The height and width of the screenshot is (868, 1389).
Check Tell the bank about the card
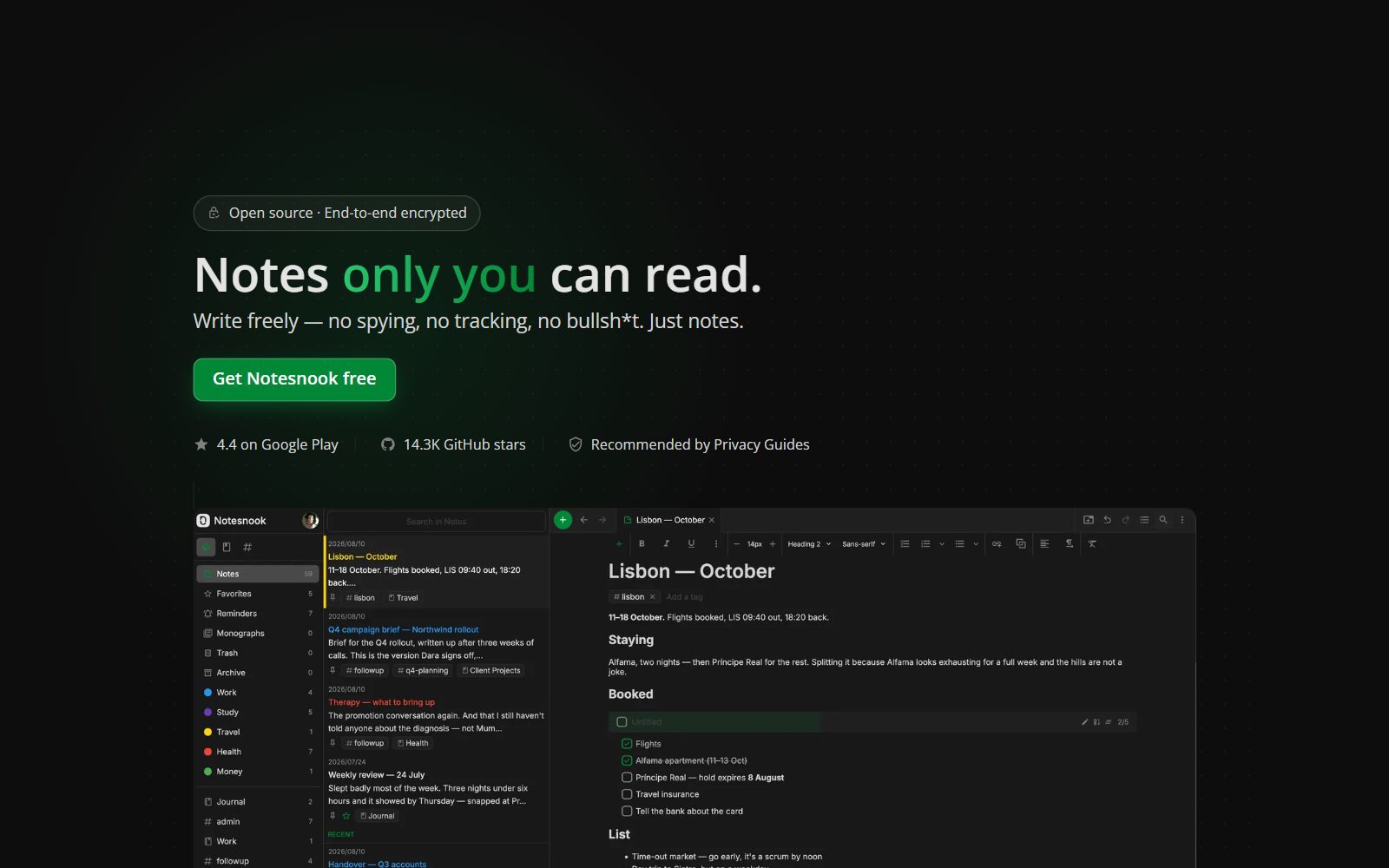[x=627, y=812]
